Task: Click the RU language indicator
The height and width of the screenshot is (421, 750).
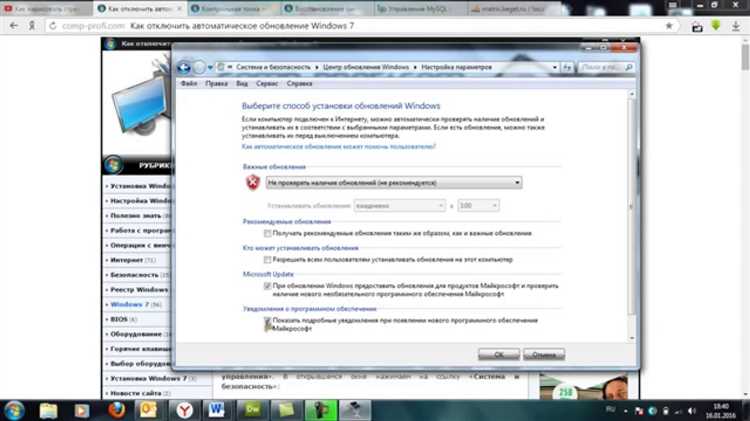Action: (610, 410)
